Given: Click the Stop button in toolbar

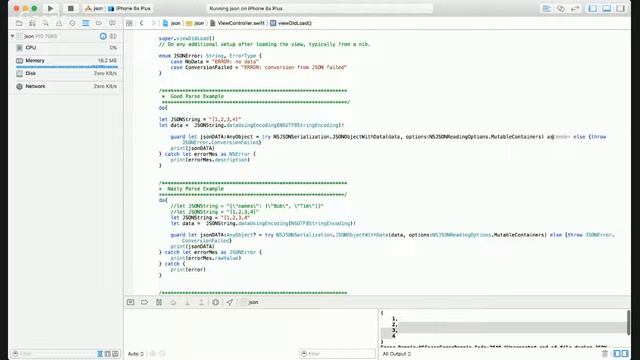Looking at the screenshot, I should (x=71, y=8).
